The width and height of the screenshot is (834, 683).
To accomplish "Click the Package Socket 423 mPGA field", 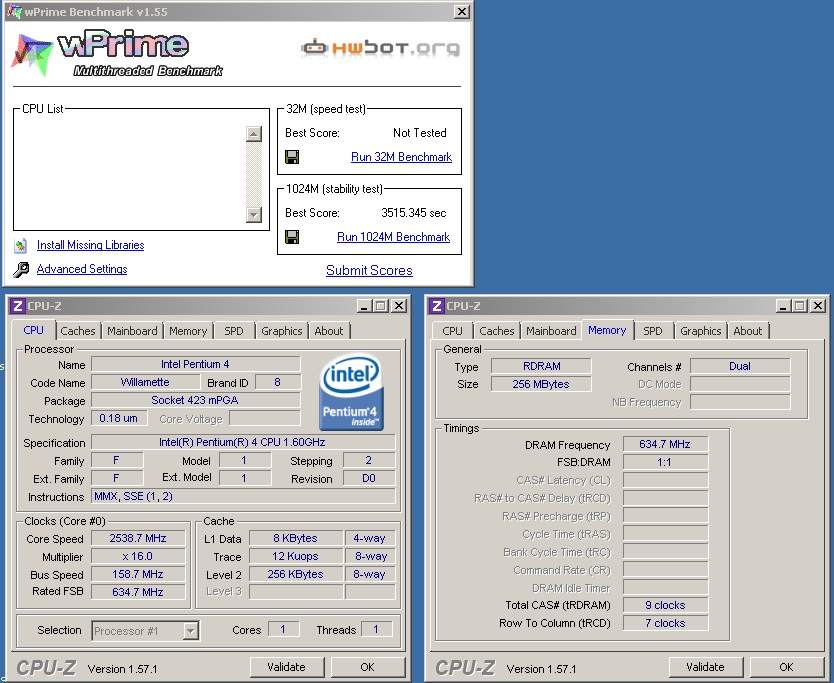I will pos(196,400).
